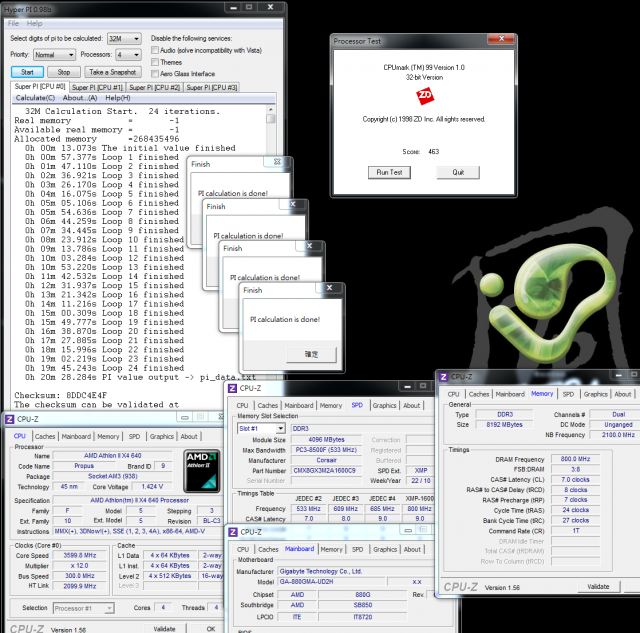Image resolution: width=640 pixels, height=633 pixels.
Task: Click OK in CPU-Z CPU window
Action: 211,629
